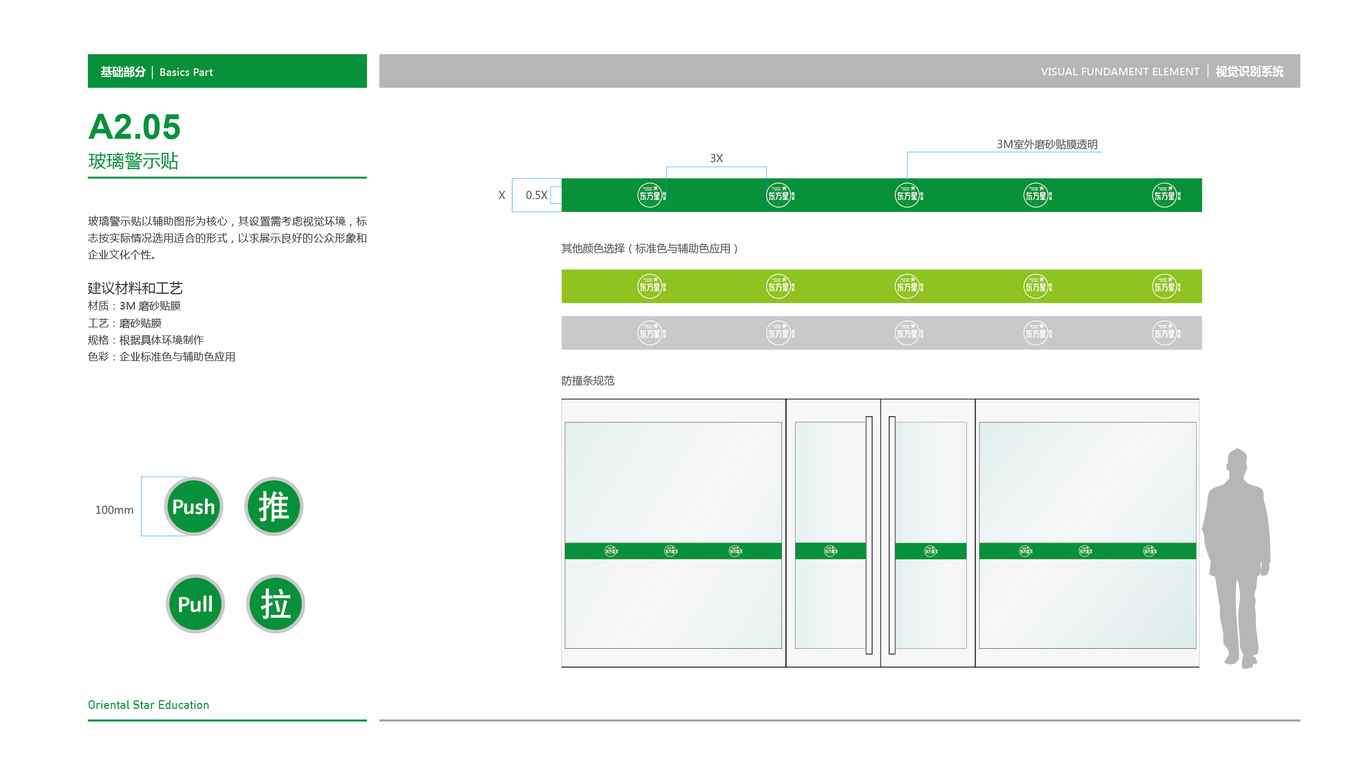Click the VISUAL FUNDAMENT ELEMENT header text
Viewport: 1366px width, 768px height.
(1120, 72)
